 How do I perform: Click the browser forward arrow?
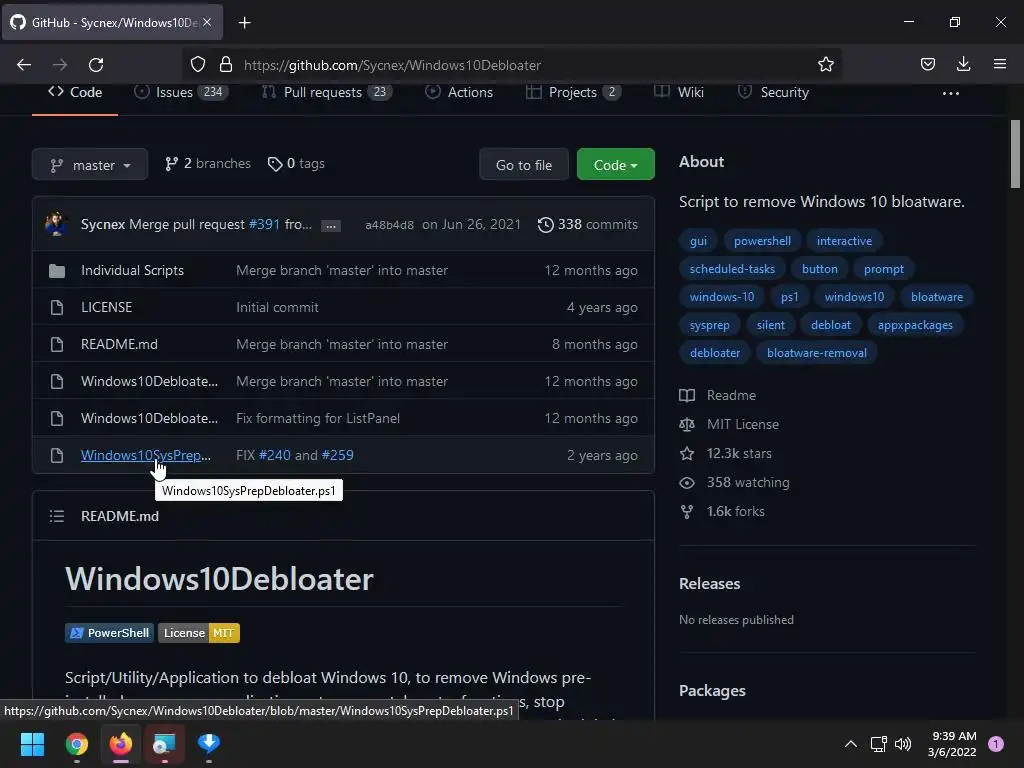click(60, 65)
